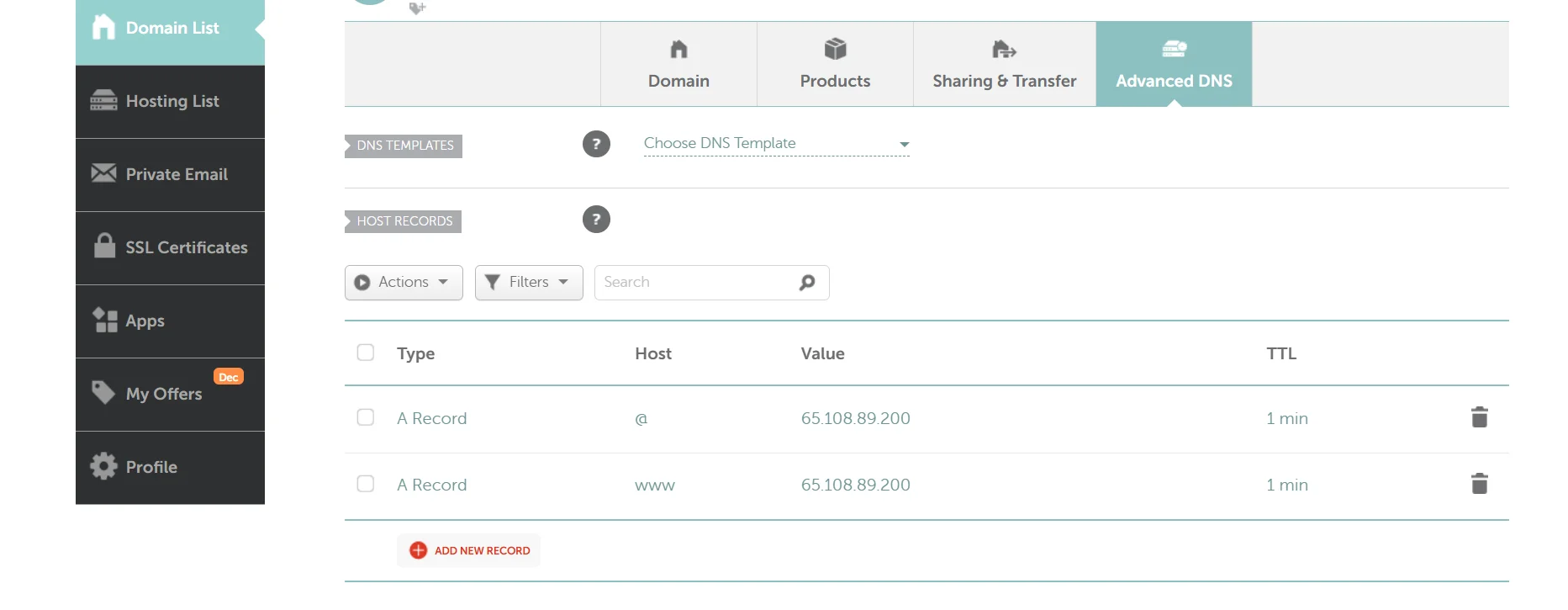Go to Private Email section
1568x610 pixels.
click(170, 175)
